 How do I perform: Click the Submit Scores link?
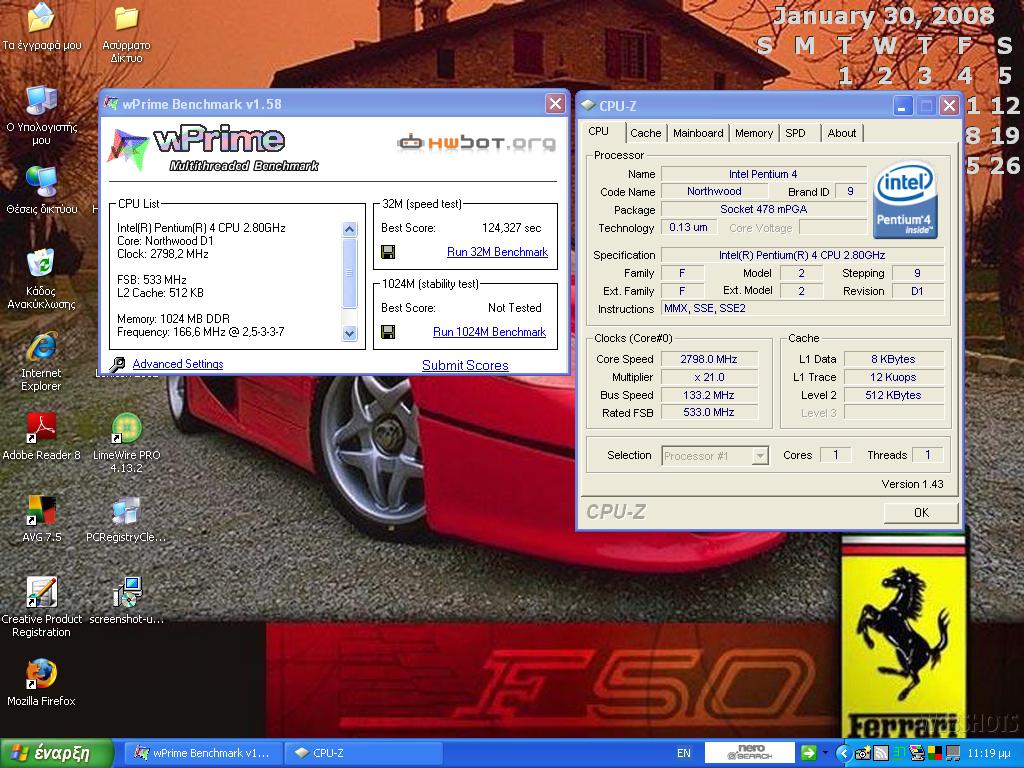click(465, 366)
